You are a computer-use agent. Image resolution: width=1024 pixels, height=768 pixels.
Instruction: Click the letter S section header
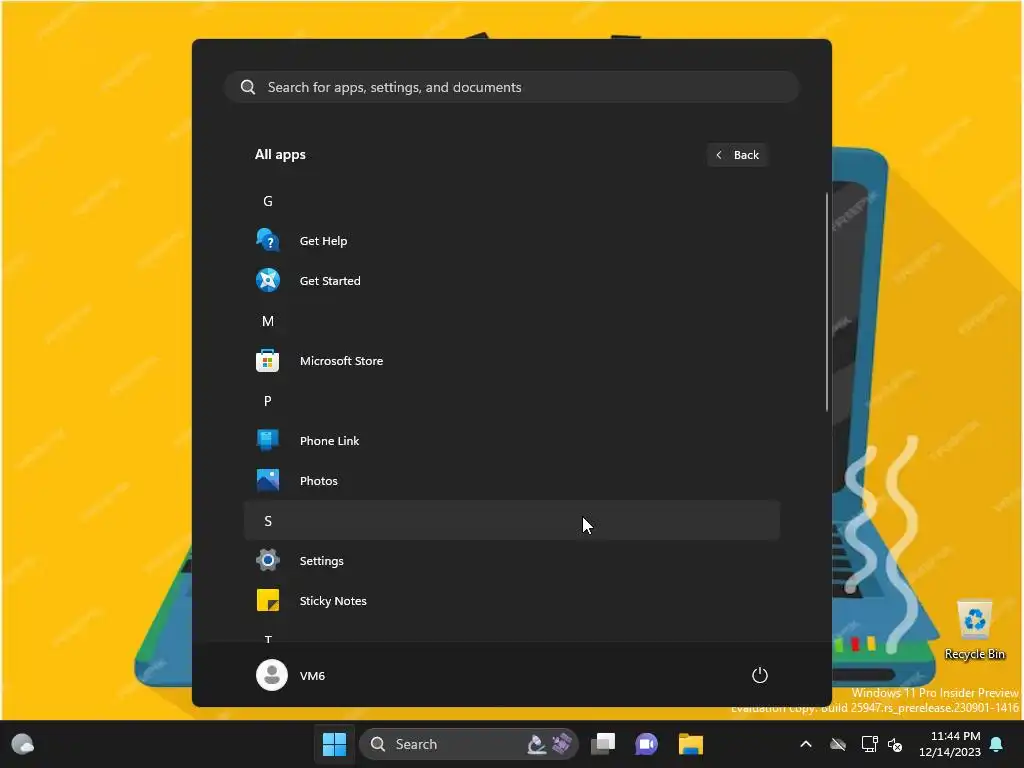click(x=512, y=520)
